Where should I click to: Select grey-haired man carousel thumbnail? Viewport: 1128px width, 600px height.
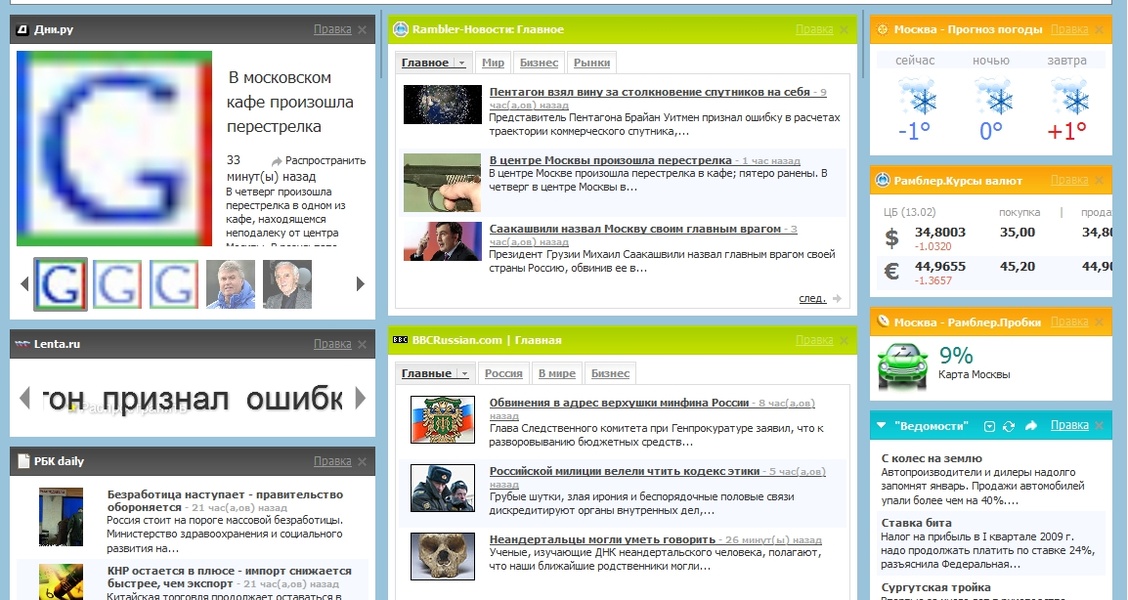pos(288,284)
